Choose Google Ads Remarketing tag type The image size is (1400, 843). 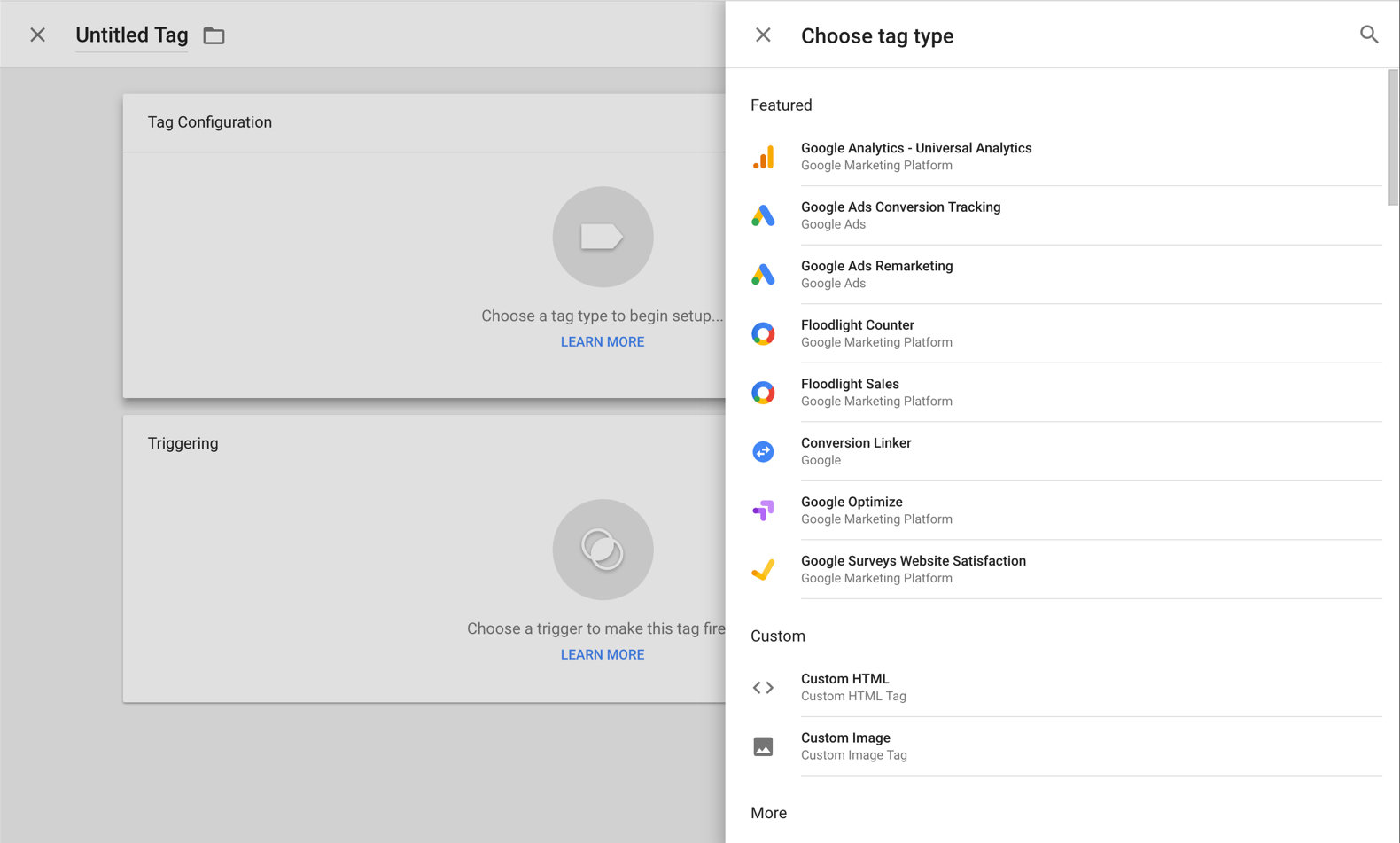[x=1066, y=275]
